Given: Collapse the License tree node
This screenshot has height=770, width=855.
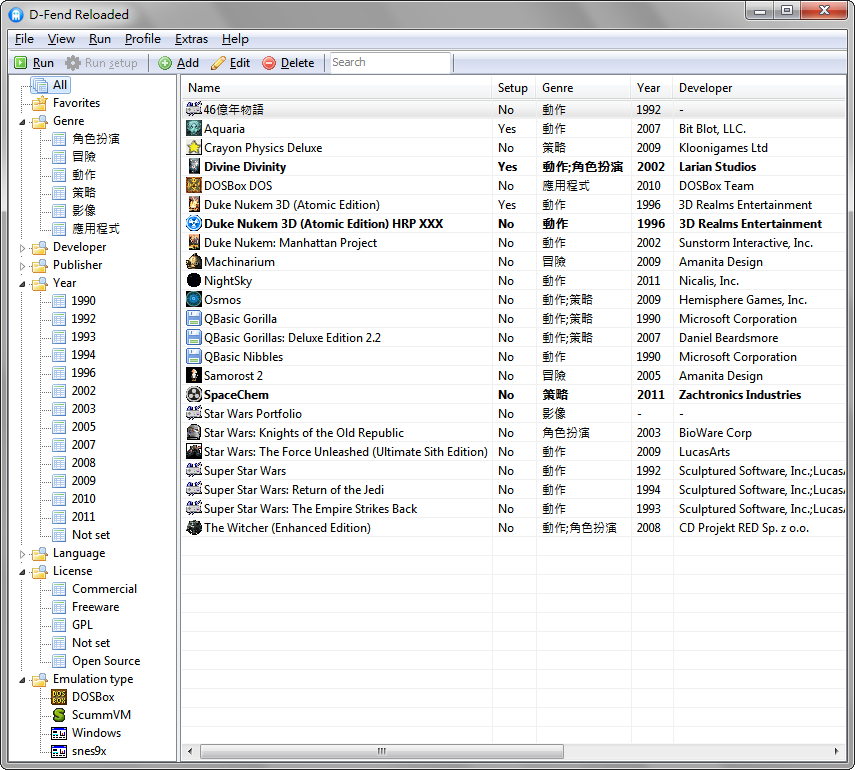Looking at the screenshot, I should 22,572.
